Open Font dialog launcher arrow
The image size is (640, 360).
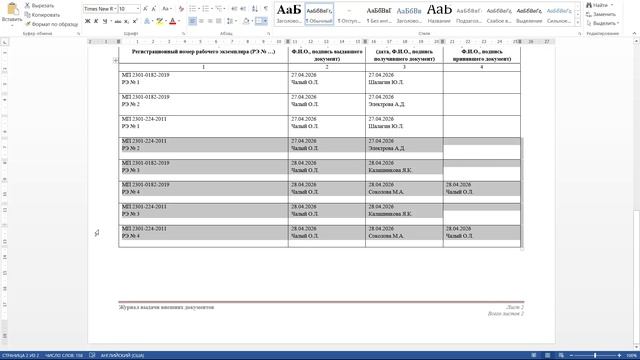tap(183, 34)
